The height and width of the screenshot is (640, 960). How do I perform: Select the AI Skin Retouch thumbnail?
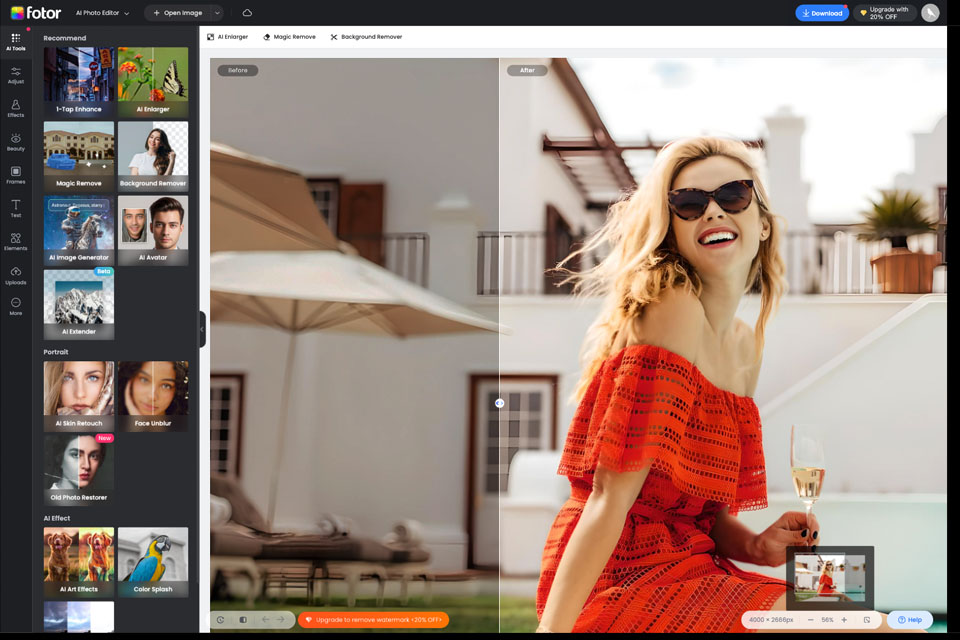pyautogui.click(x=79, y=396)
